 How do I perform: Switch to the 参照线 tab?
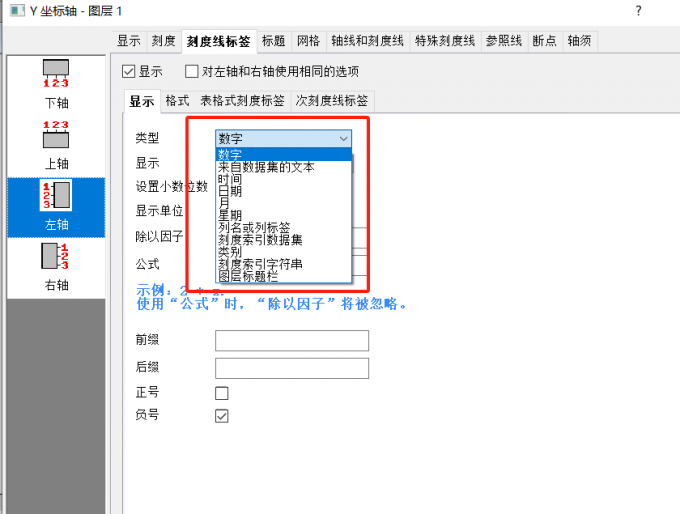click(504, 41)
